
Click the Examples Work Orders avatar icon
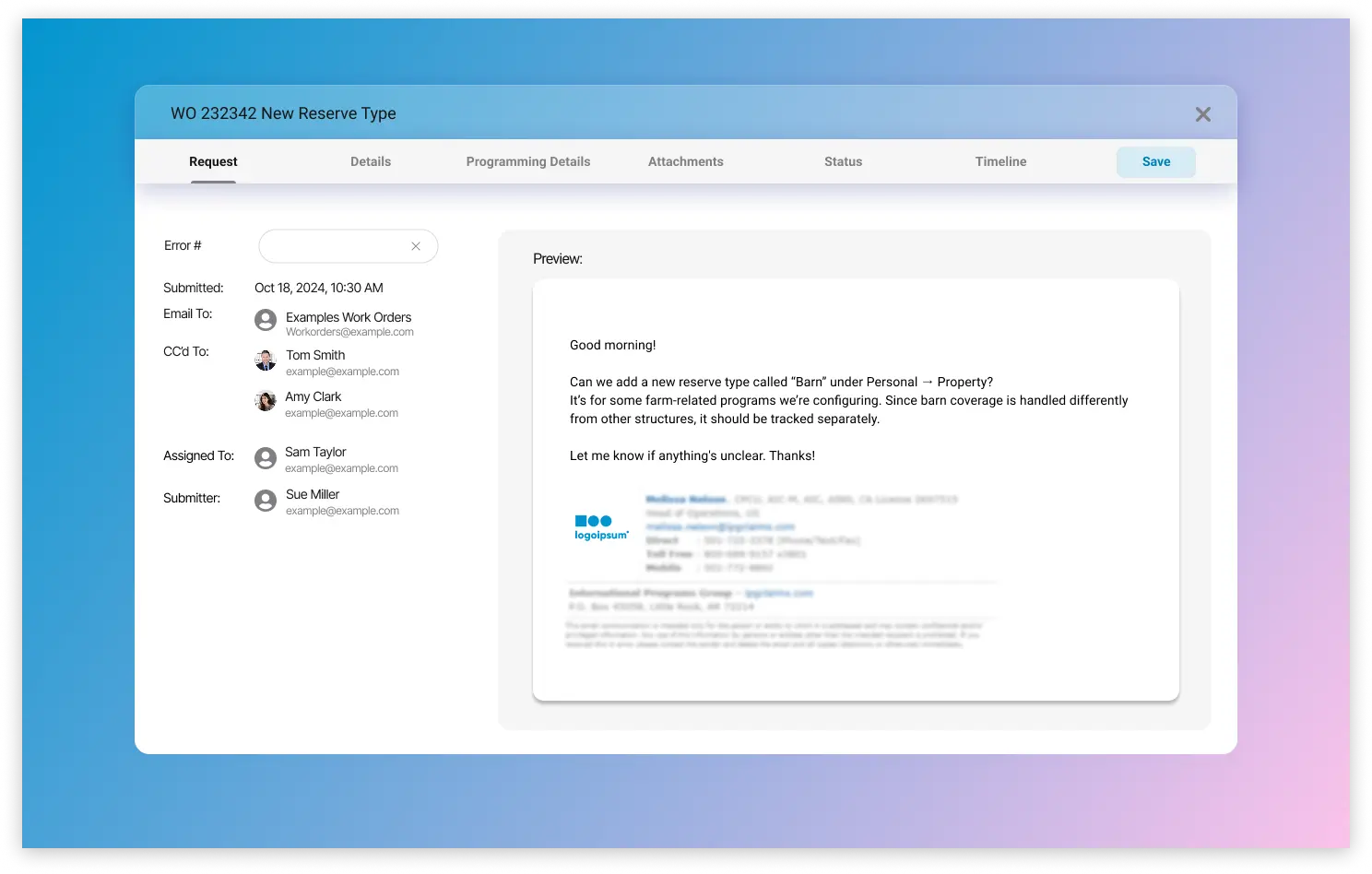coord(266,320)
